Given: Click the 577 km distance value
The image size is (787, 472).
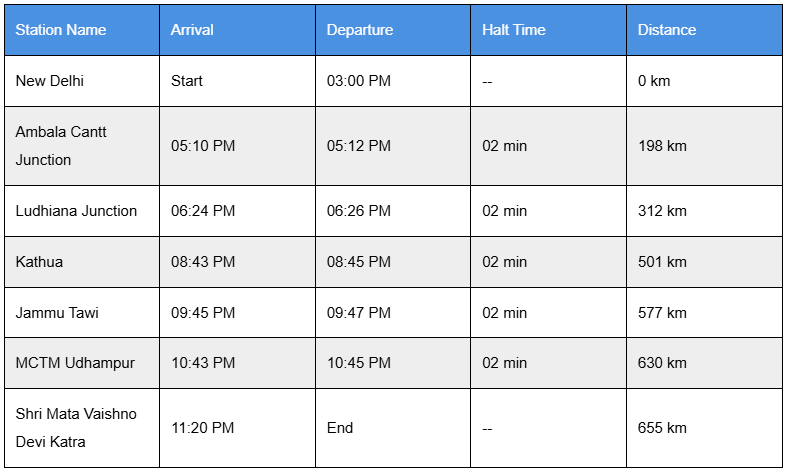Looking at the screenshot, I should pyautogui.click(x=662, y=313).
